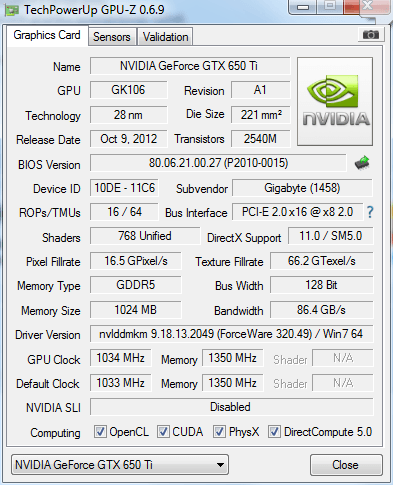
Task: Click the BIOS Version field
Action: (218, 163)
